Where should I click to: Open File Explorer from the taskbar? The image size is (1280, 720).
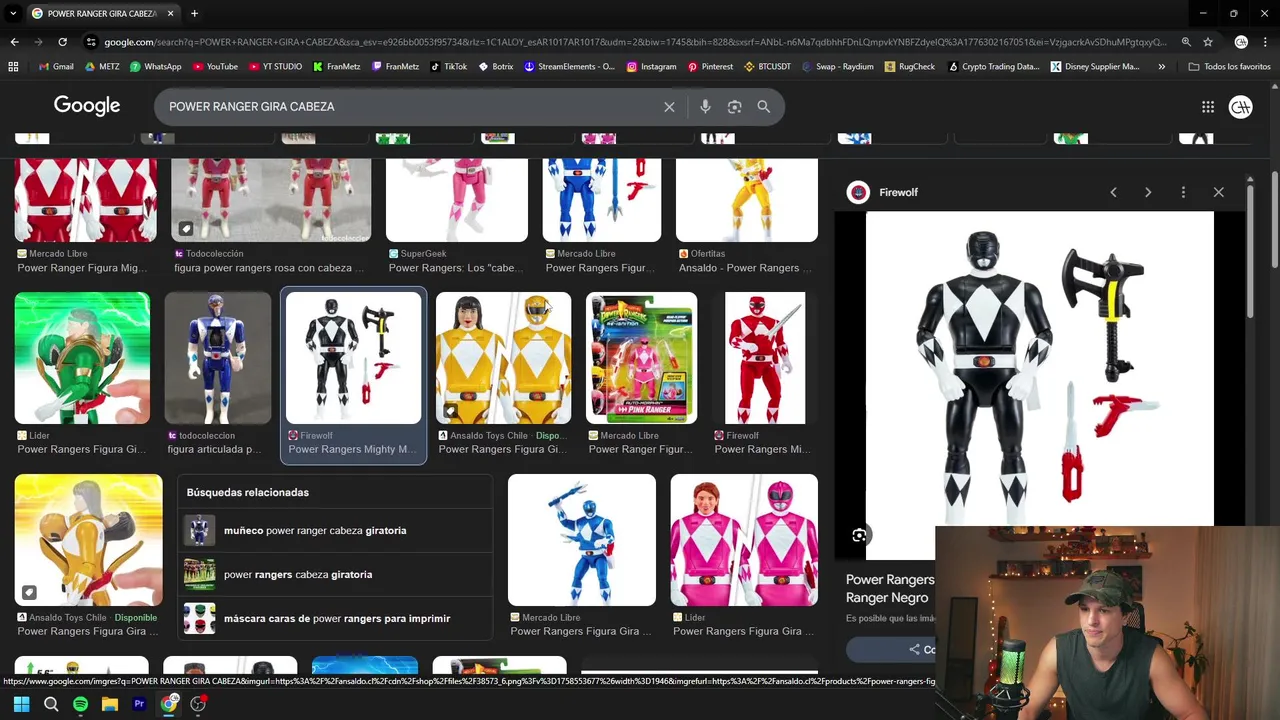[x=110, y=704]
